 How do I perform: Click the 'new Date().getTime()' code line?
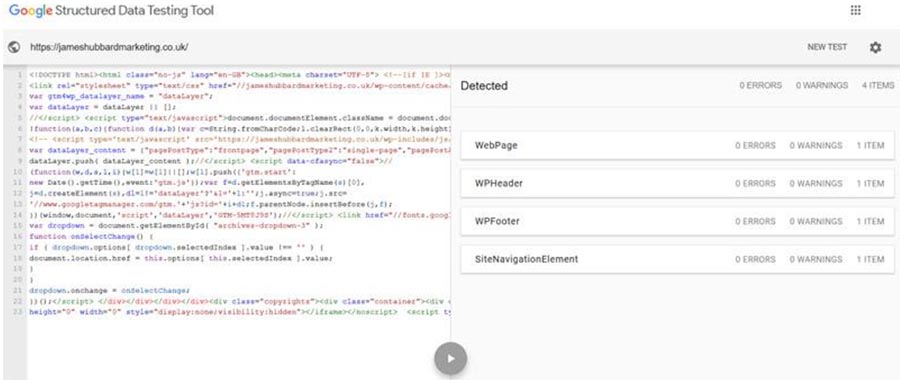pos(196,183)
